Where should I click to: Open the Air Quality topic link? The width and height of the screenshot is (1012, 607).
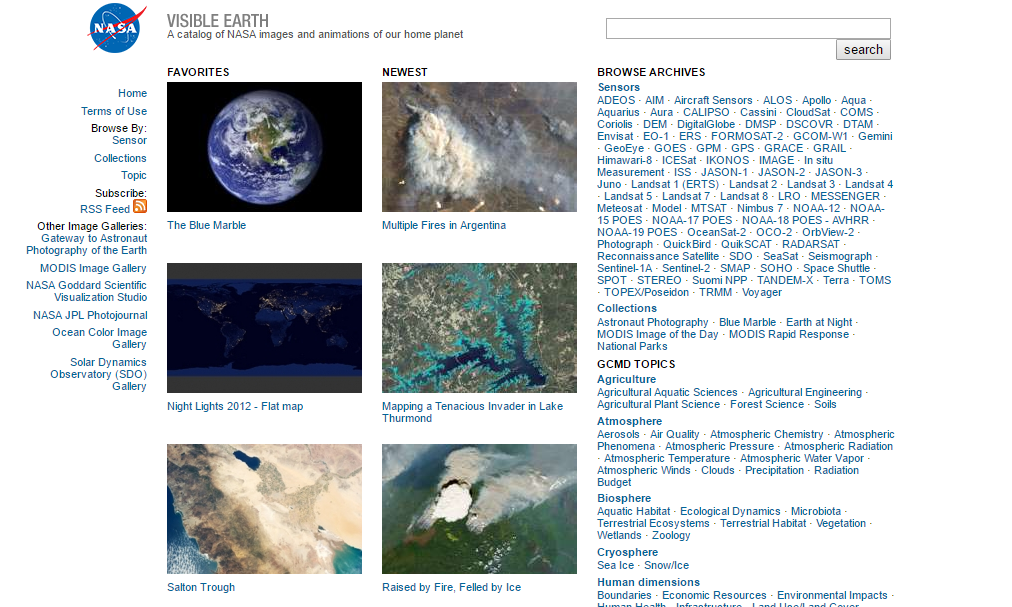674,435
